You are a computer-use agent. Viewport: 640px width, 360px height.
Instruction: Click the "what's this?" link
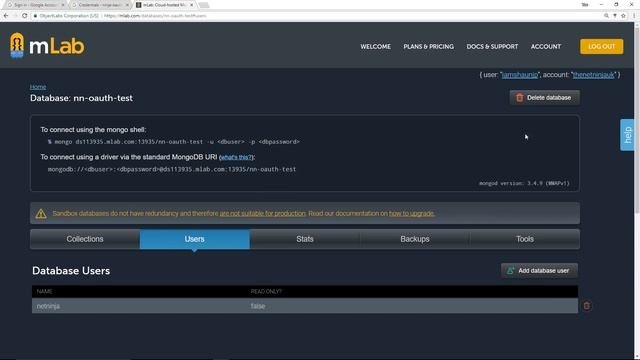coord(236,157)
